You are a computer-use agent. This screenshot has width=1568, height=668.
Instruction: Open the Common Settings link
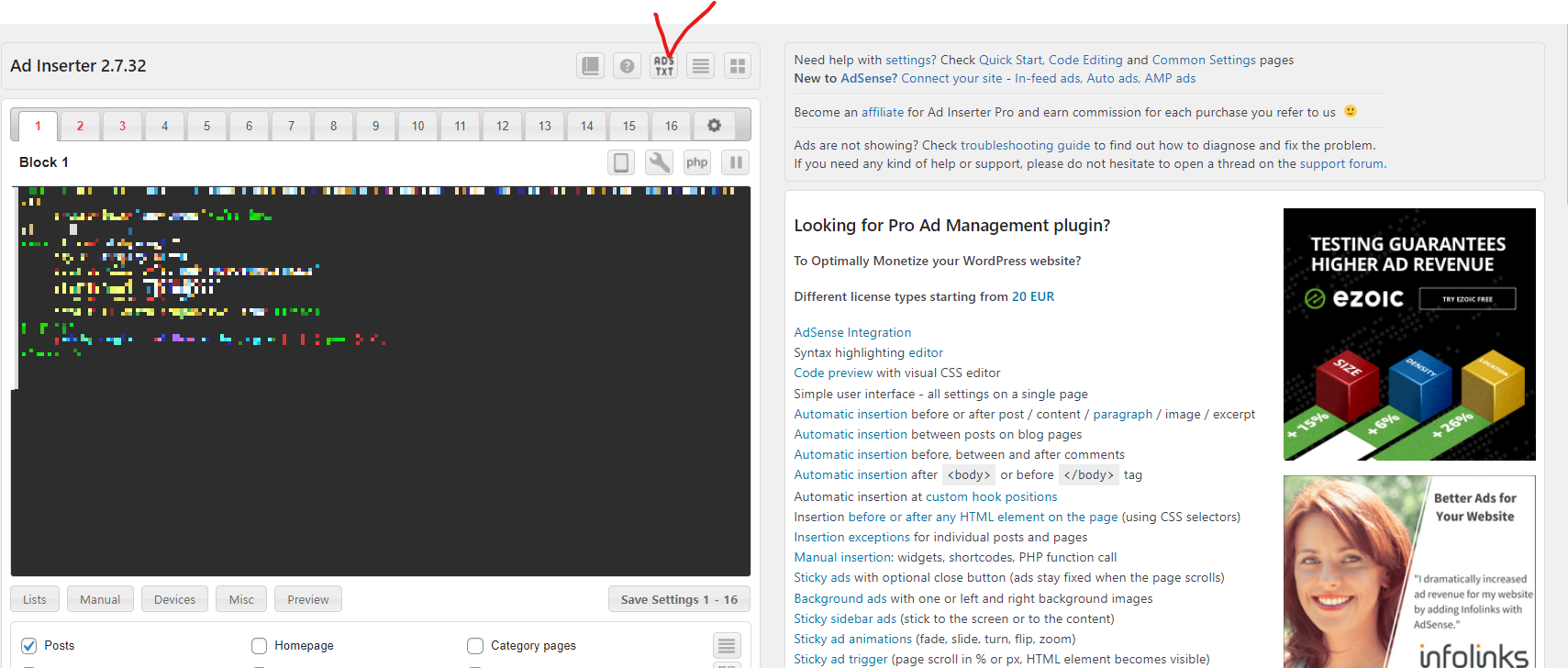click(1204, 60)
